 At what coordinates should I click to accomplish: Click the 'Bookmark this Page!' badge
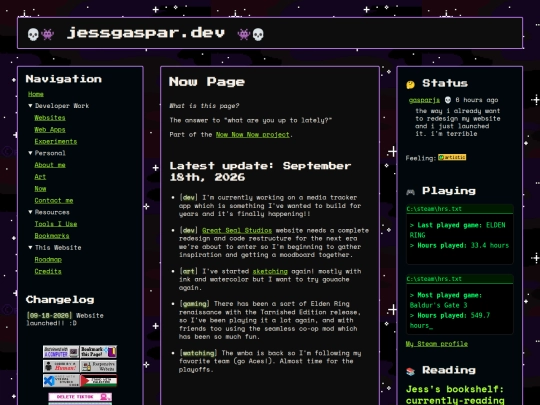[x=98, y=352]
